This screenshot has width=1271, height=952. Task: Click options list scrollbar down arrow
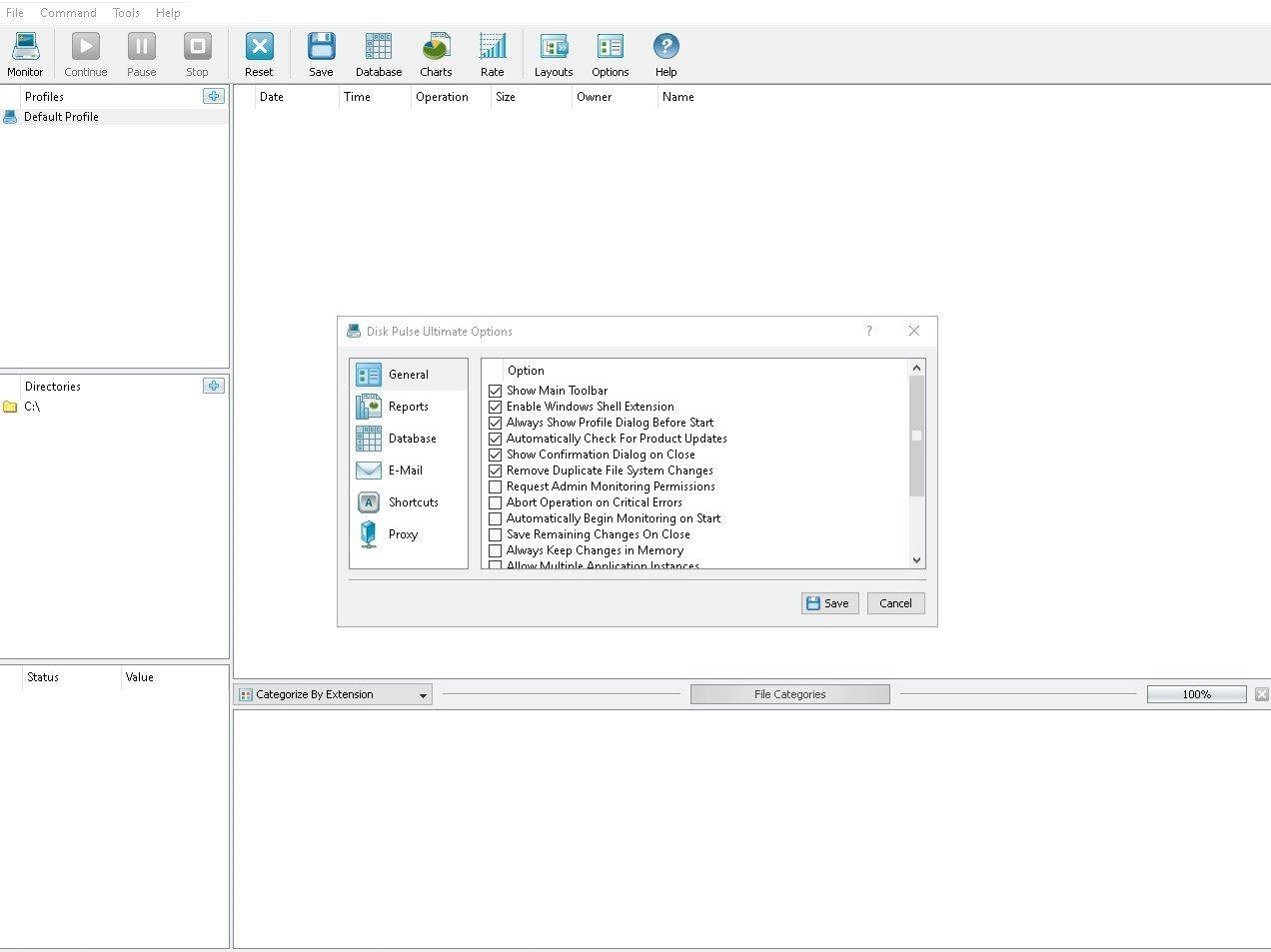[x=917, y=560]
